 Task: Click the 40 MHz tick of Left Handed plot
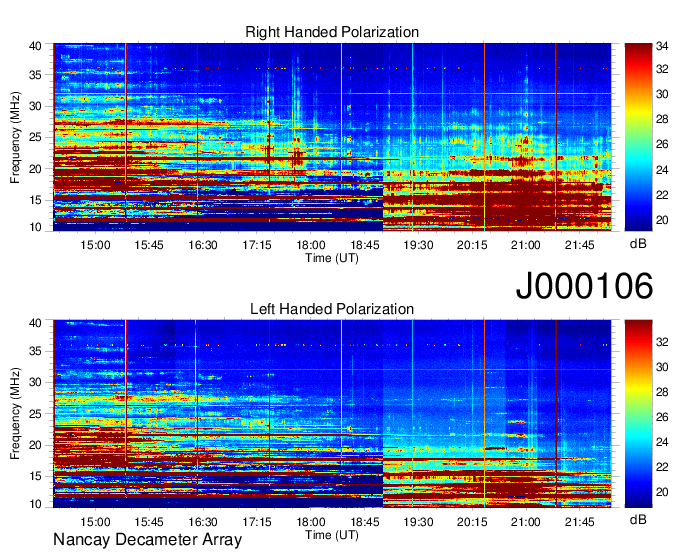click(36, 323)
